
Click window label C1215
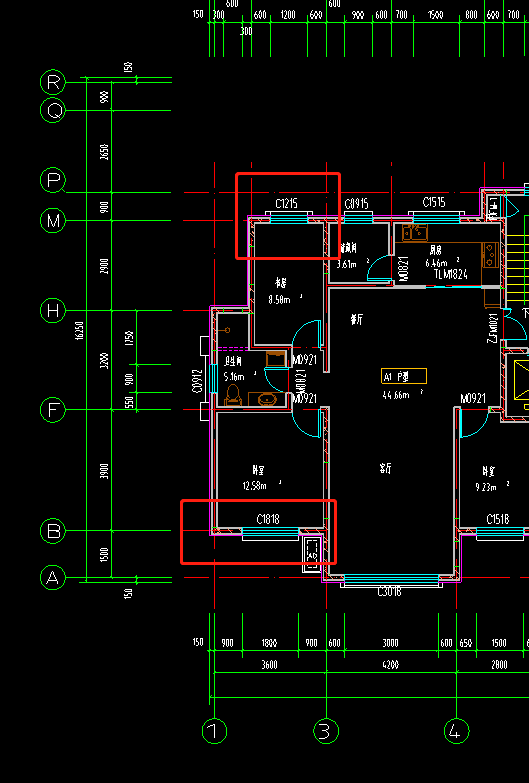coord(286,204)
